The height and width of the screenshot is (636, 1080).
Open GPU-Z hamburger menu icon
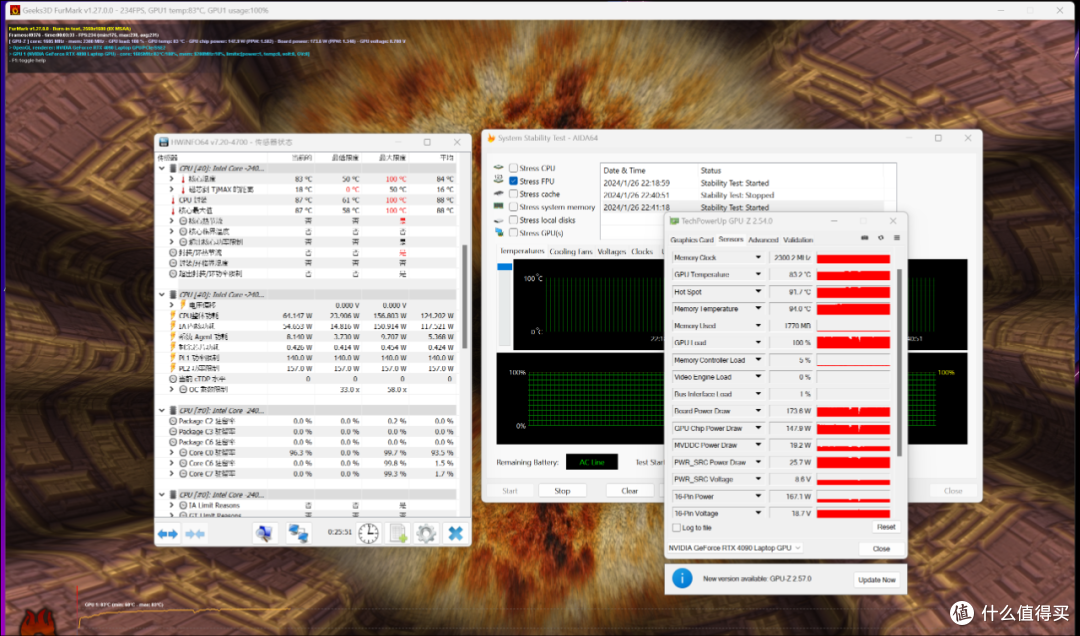[x=896, y=238]
